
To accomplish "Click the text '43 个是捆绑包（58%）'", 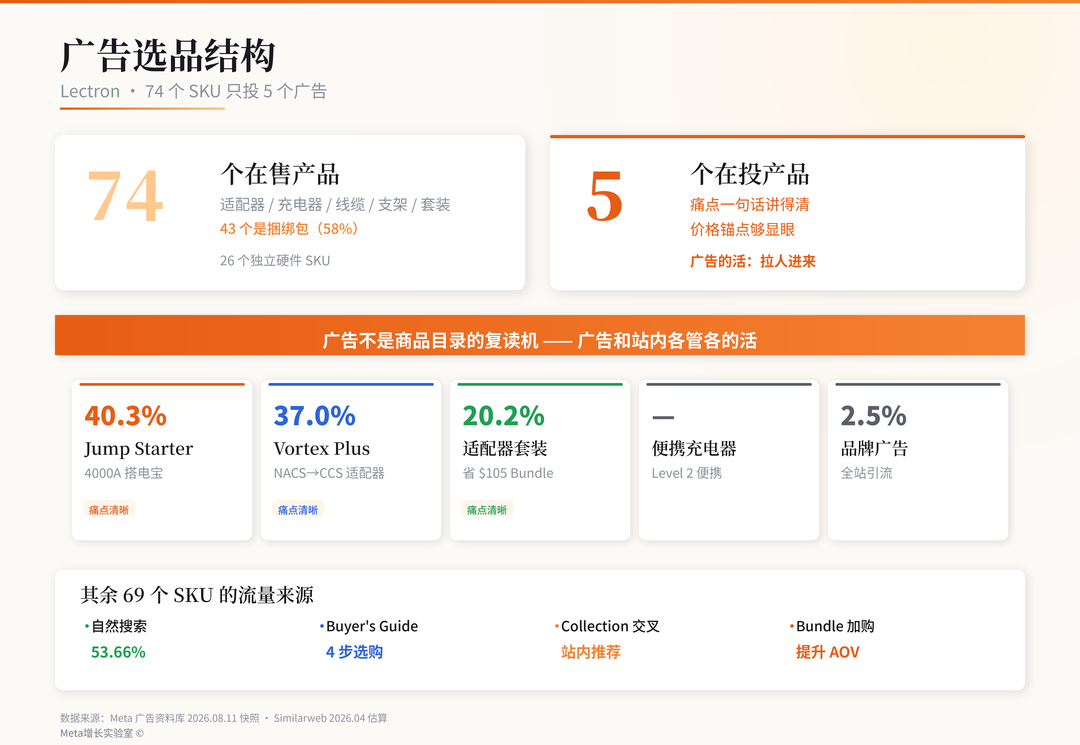I will click(x=291, y=229).
